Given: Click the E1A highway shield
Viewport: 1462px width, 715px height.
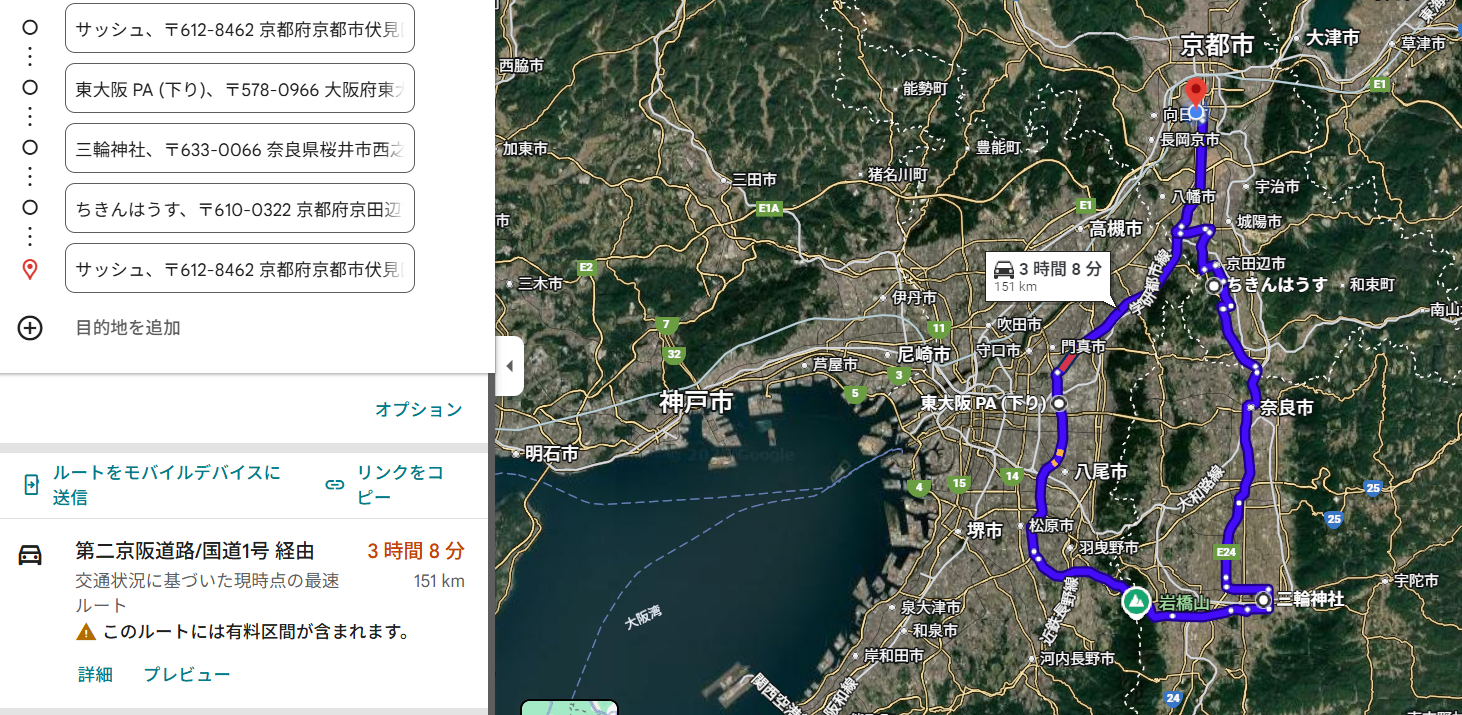Looking at the screenshot, I should click(x=769, y=209).
